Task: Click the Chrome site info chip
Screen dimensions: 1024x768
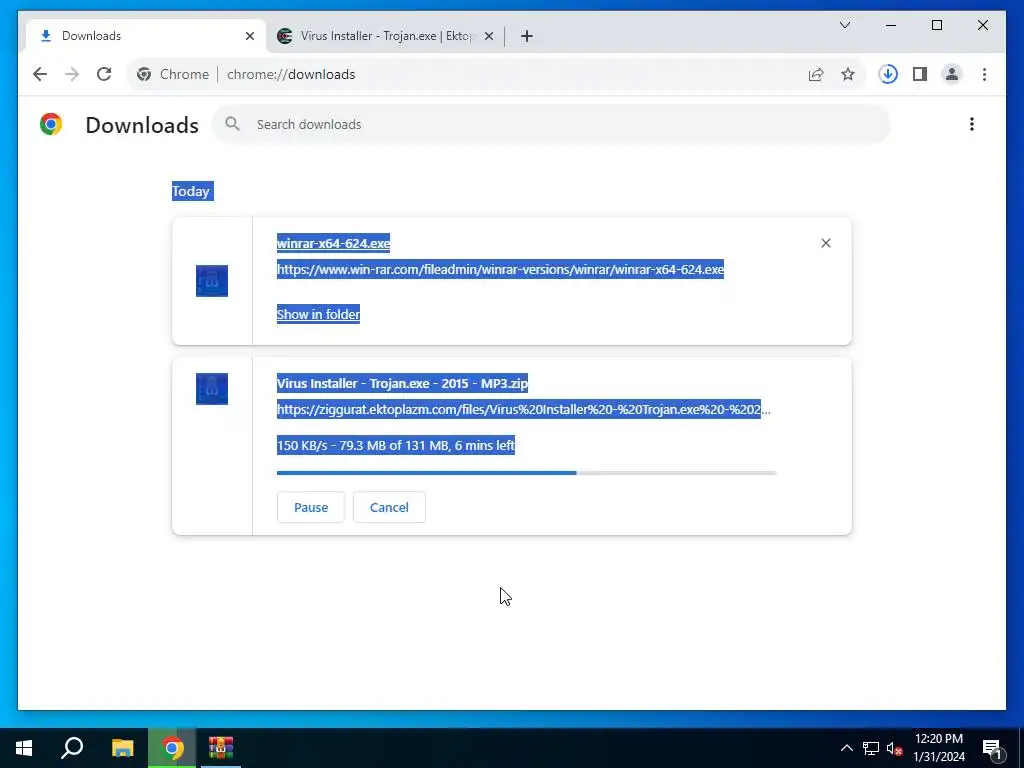Action: (x=172, y=74)
